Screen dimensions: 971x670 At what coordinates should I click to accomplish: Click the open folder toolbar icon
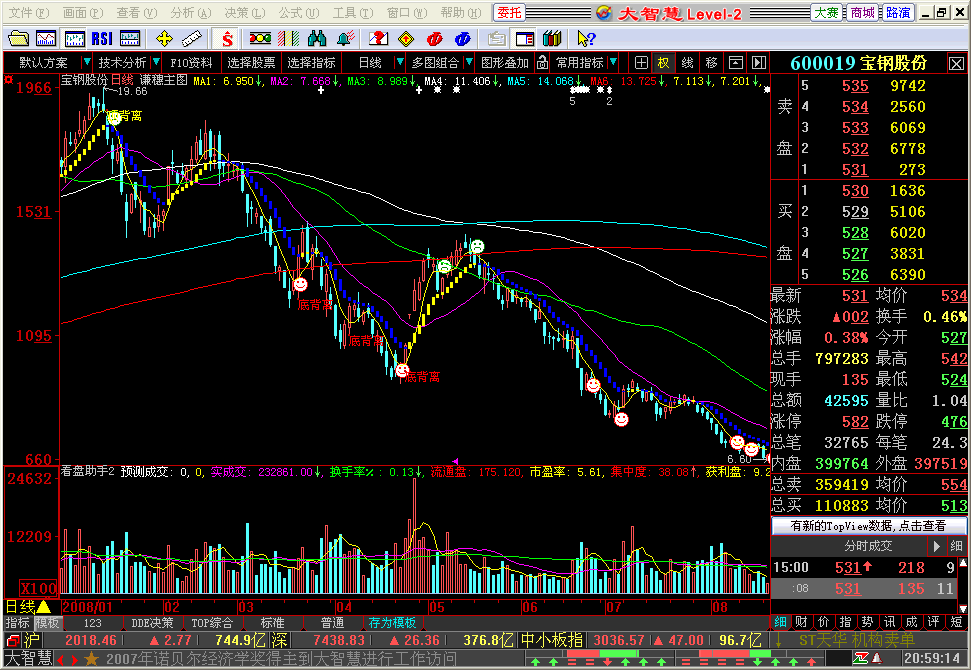pyautogui.click(x=18, y=39)
